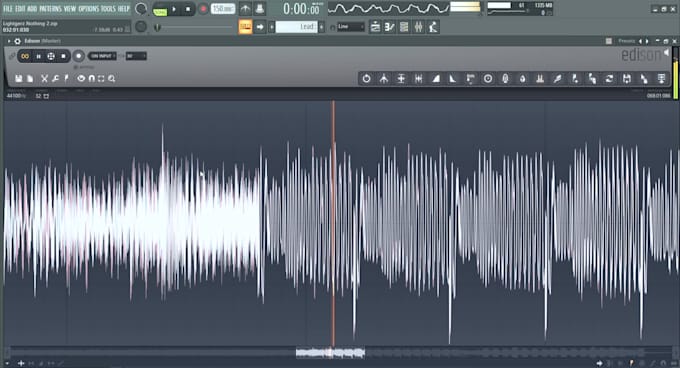
Task: Open the VIEW menu
Action: tap(70, 9)
